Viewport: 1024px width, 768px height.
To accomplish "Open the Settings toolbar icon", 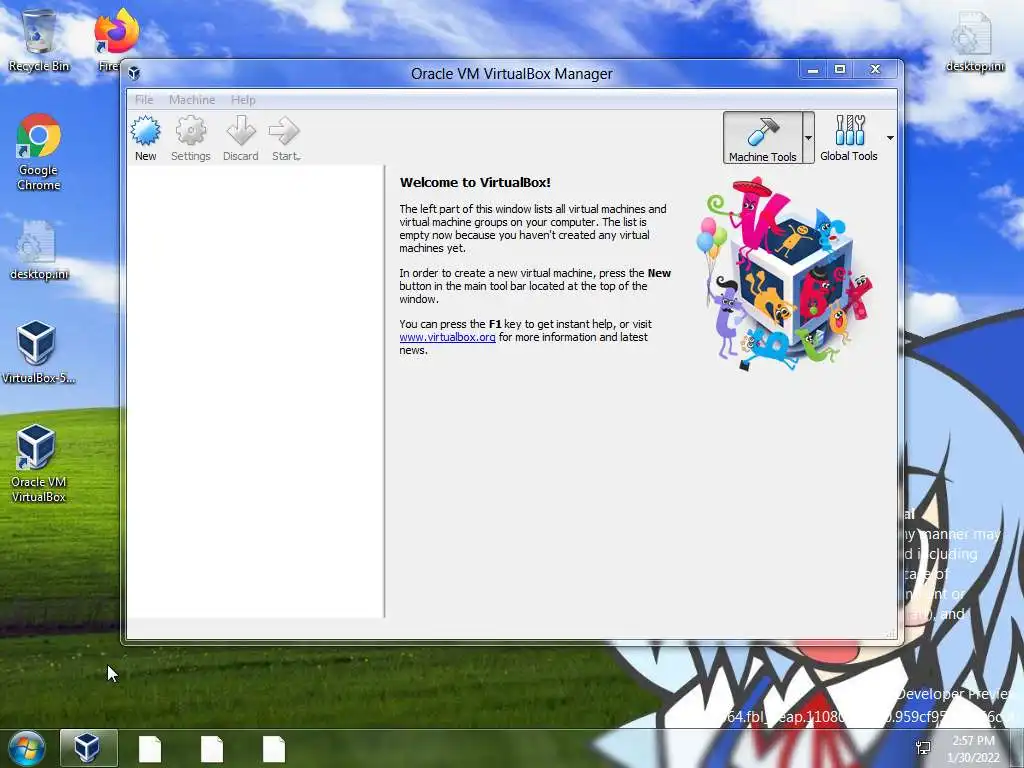I will [191, 138].
